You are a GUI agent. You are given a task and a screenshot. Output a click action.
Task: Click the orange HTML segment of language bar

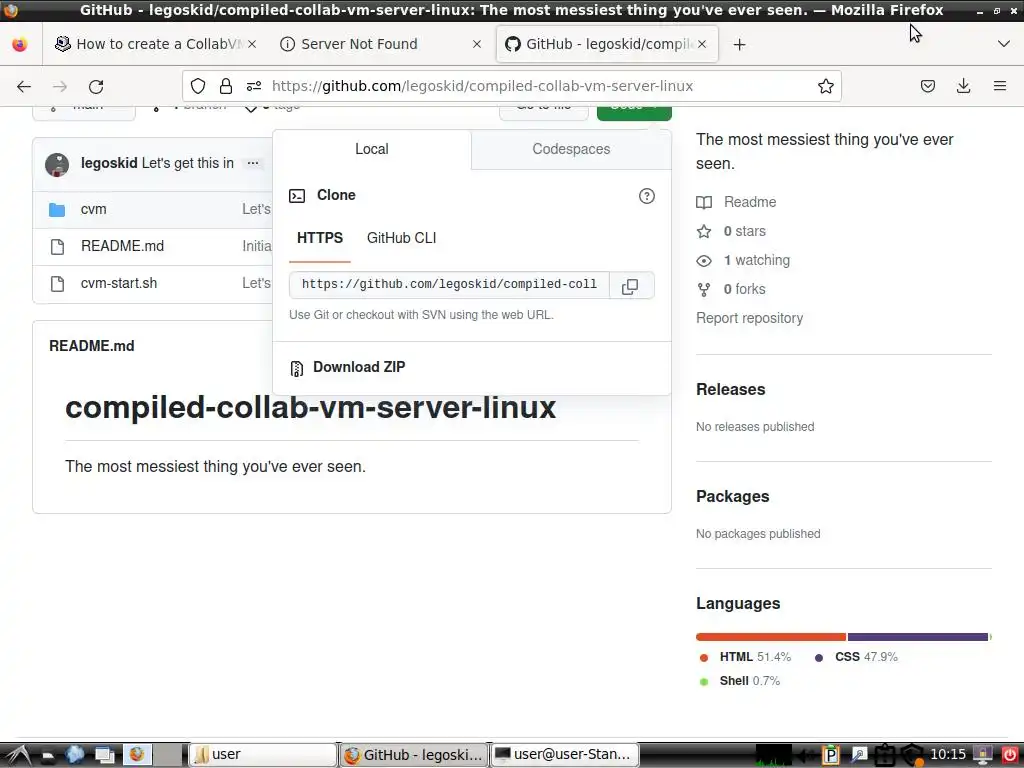pyautogui.click(x=771, y=637)
